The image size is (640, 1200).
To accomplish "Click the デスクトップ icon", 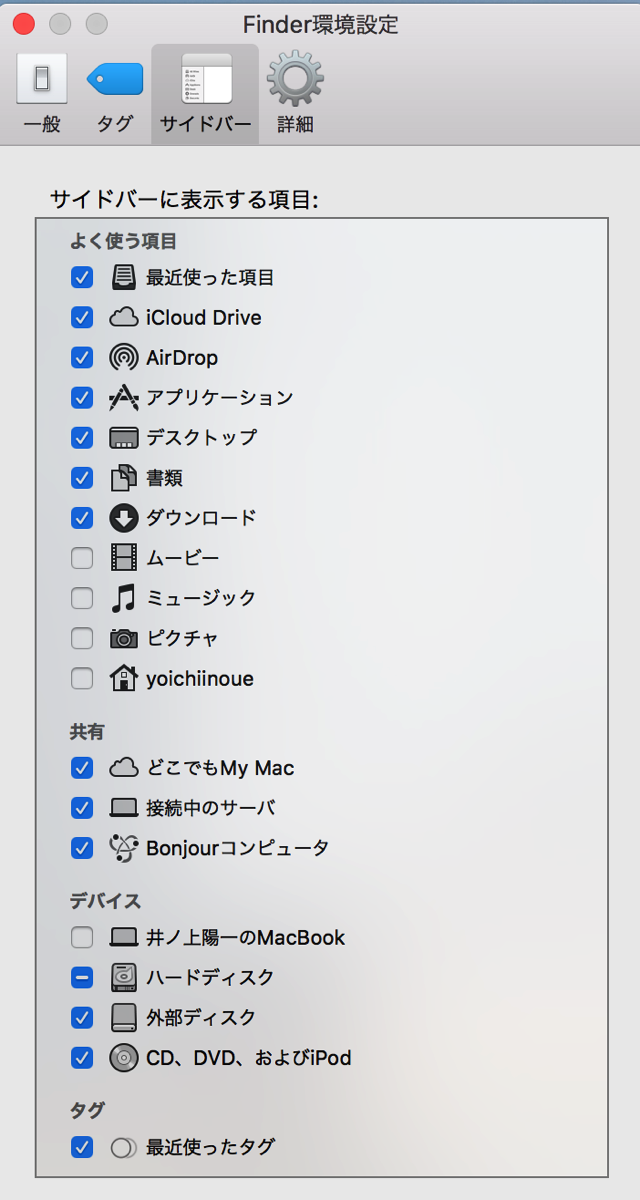I will 123,438.
